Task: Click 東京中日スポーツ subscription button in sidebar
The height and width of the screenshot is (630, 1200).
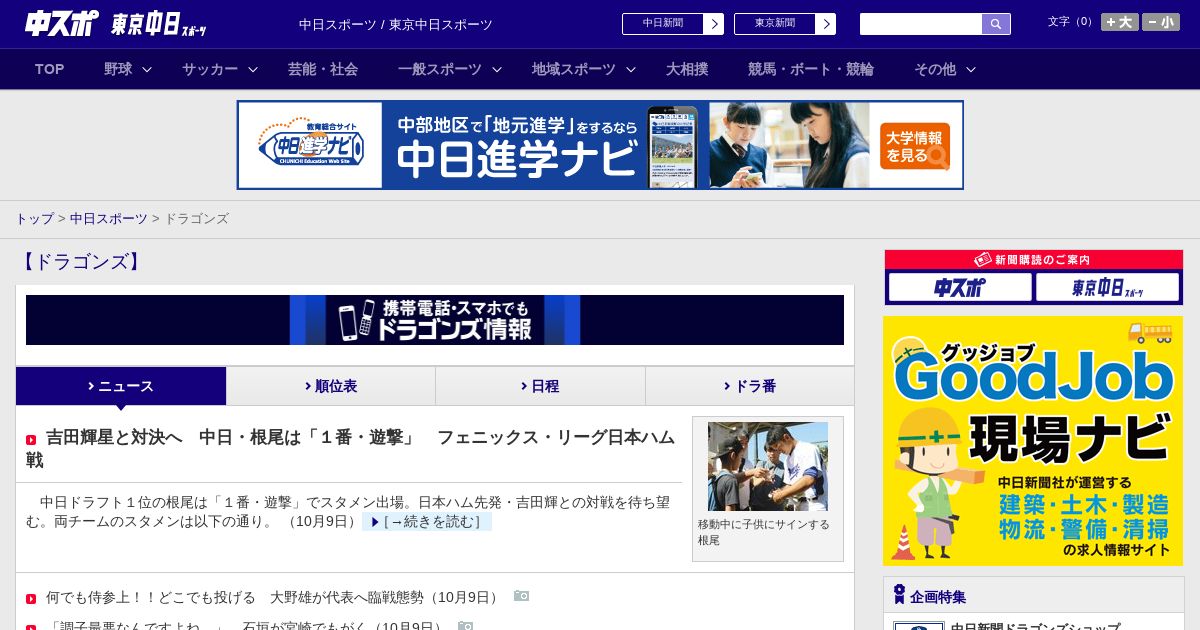Action: [1107, 288]
